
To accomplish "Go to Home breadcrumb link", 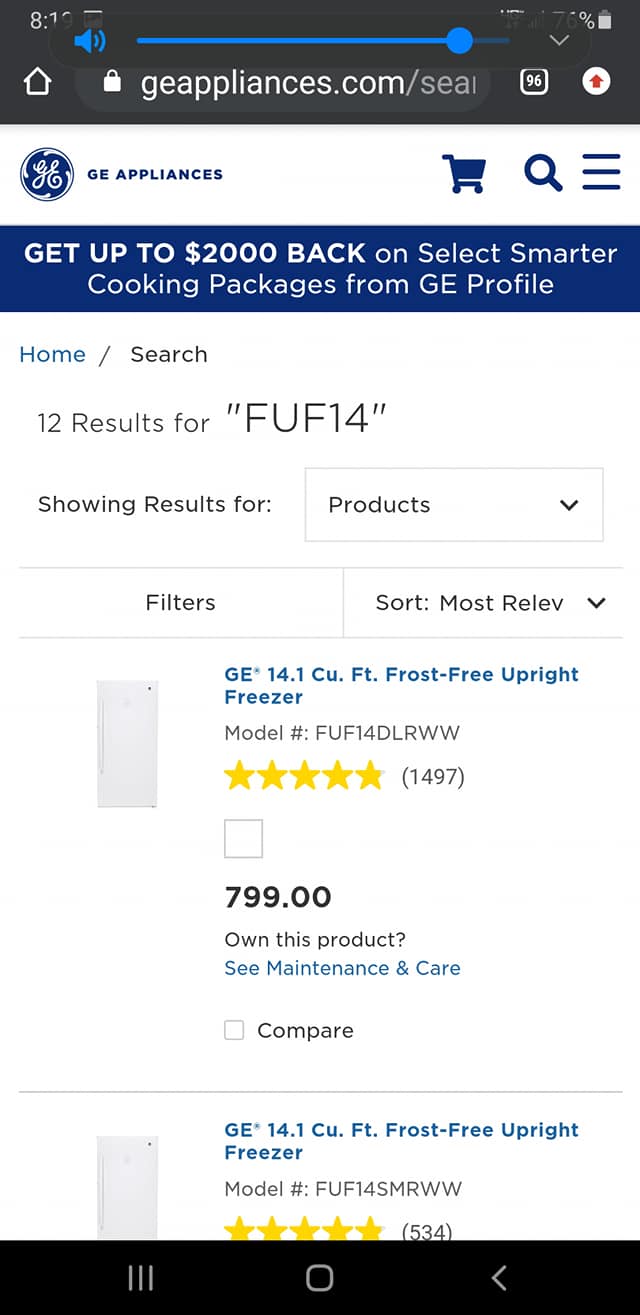I will pos(52,355).
